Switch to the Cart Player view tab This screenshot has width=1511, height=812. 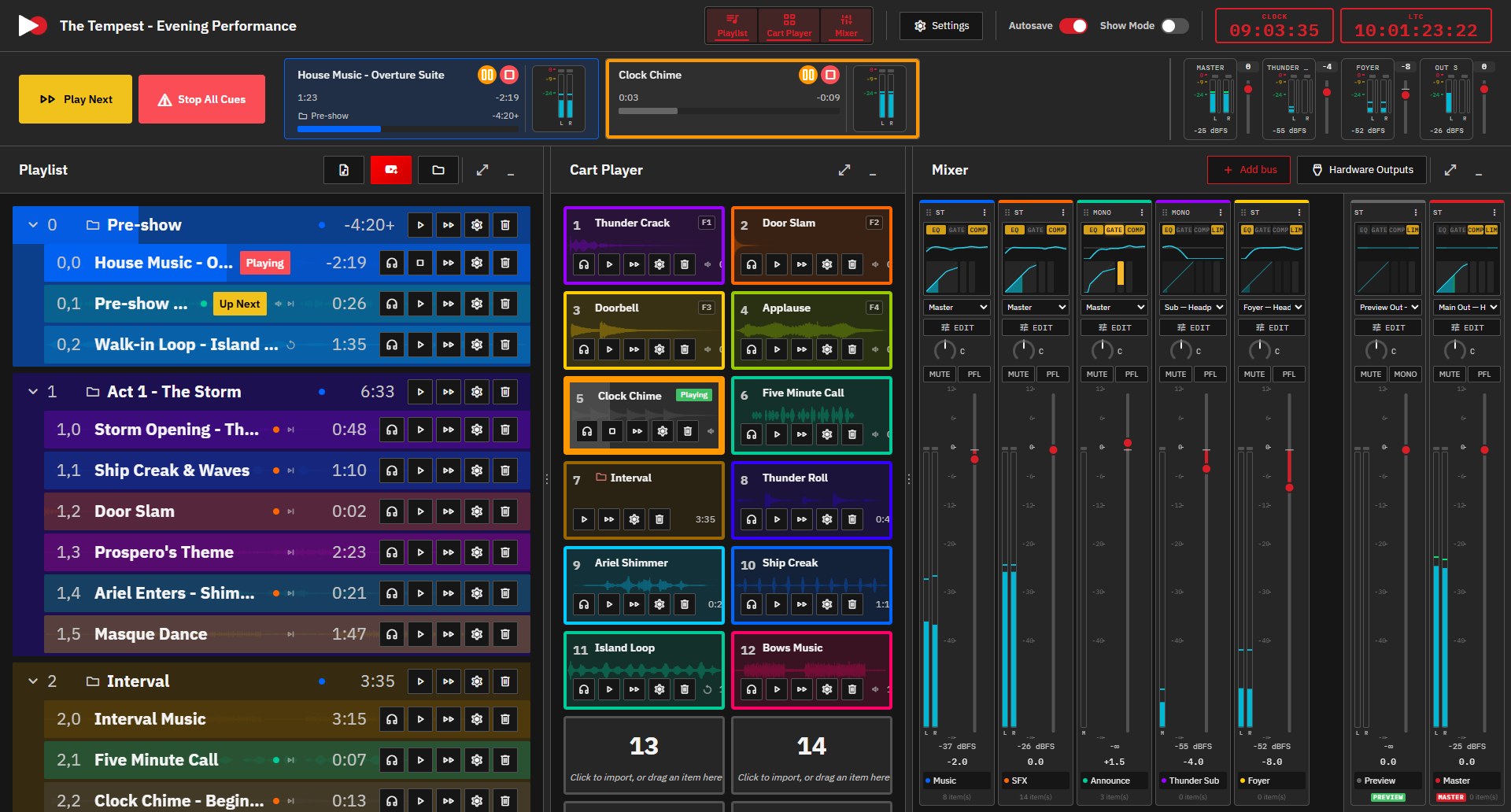pos(789,25)
